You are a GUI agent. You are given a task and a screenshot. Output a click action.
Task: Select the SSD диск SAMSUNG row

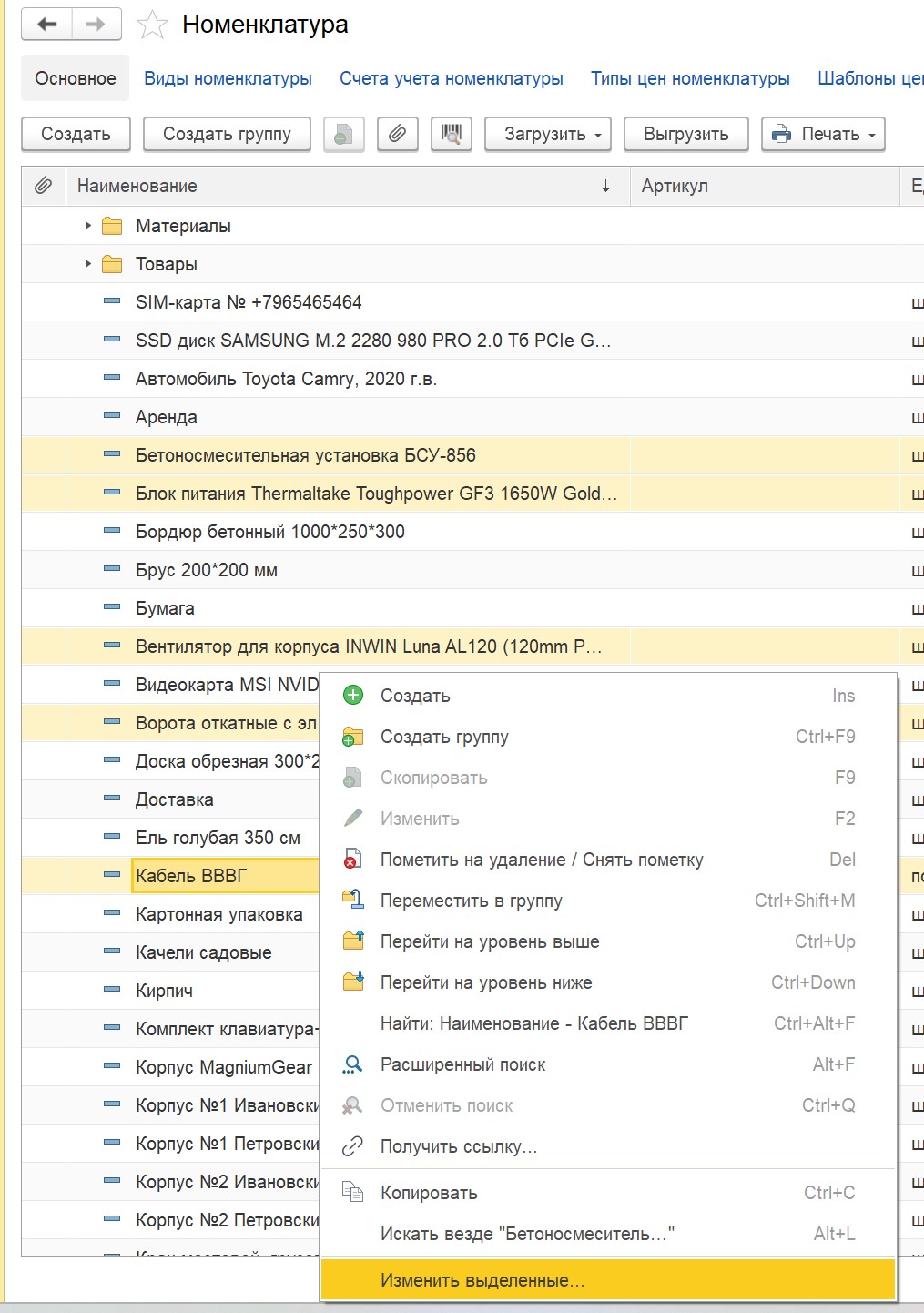point(472,341)
